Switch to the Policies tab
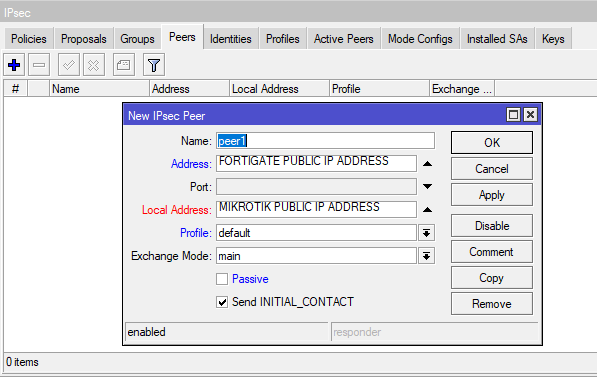 pyautogui.click(x=29, y=39)
